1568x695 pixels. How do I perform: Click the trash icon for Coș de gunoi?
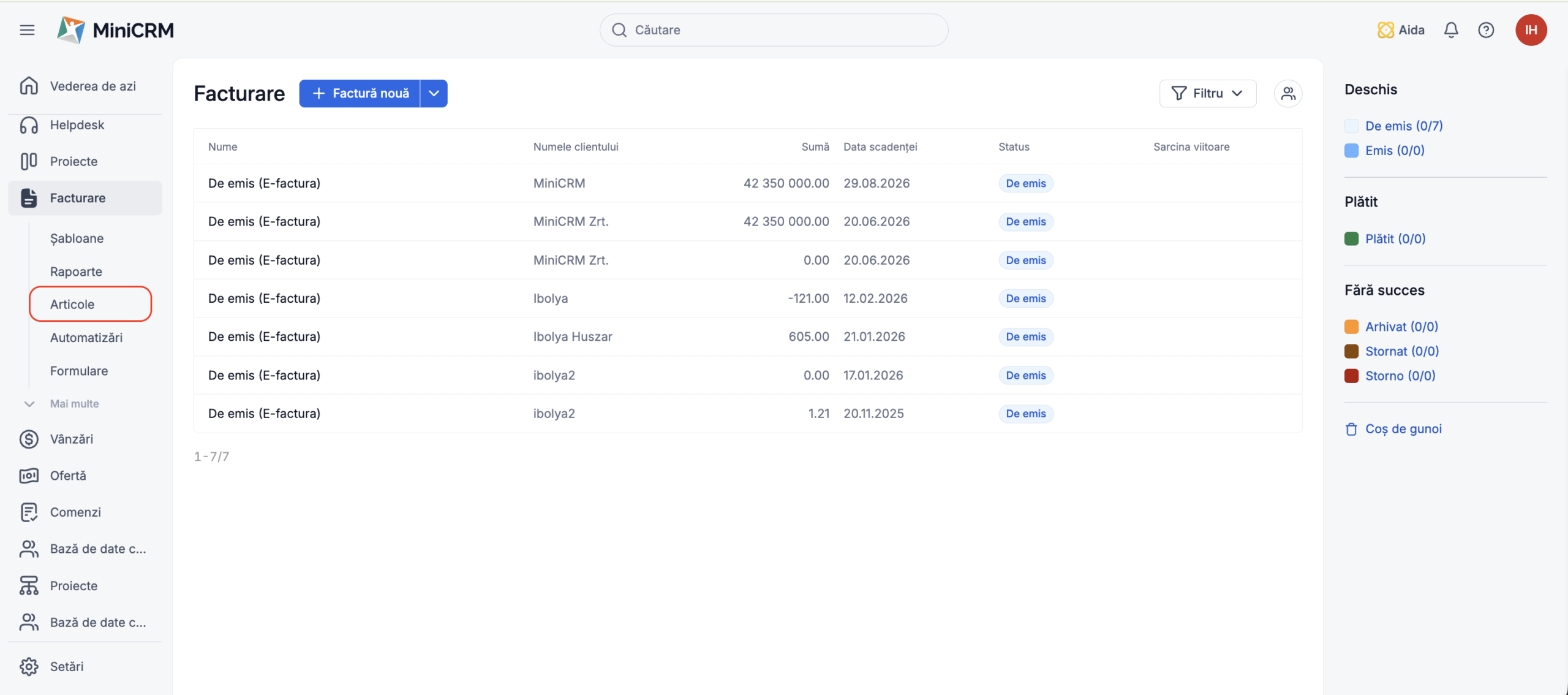[1351, 429]
